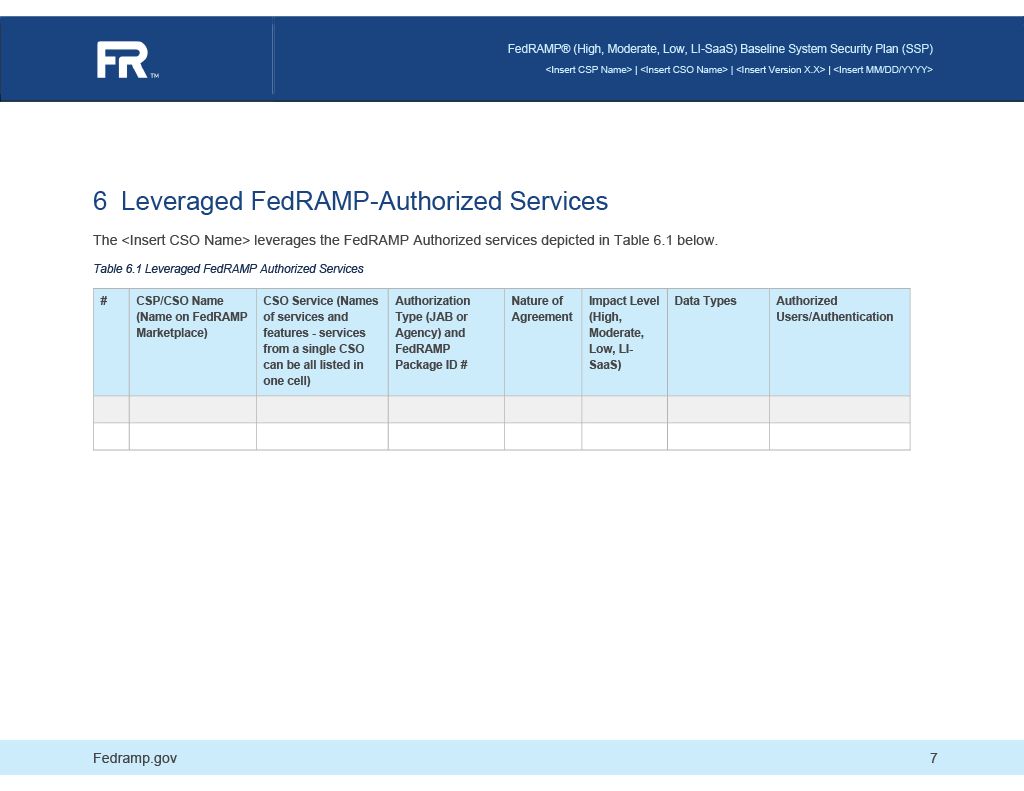Click the SSP baseline title in header
Screen dimensions: 1024x791
[x=720, y=48]
